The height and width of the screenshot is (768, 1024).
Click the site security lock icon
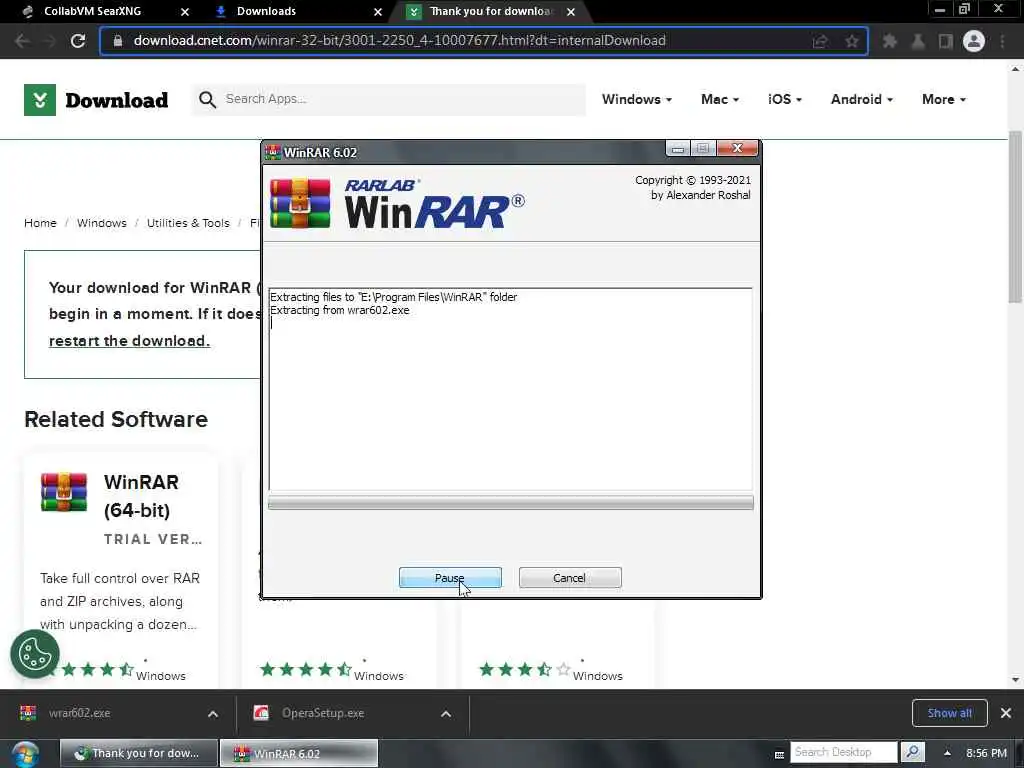tap(118, 40)
